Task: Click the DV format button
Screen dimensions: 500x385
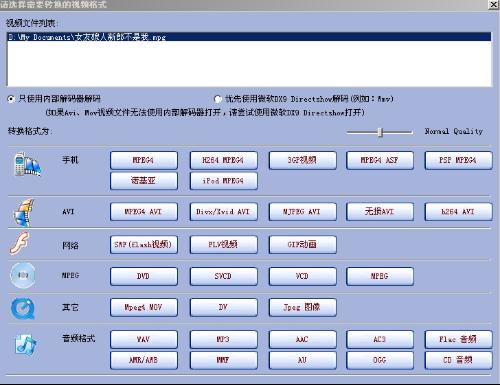Action: [223, 307]
